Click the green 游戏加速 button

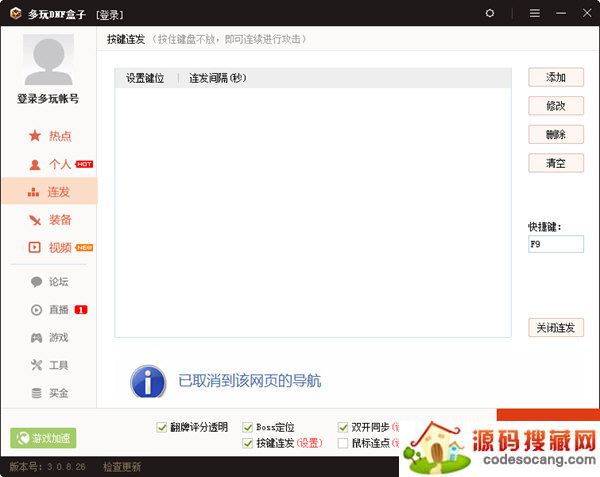43,438
